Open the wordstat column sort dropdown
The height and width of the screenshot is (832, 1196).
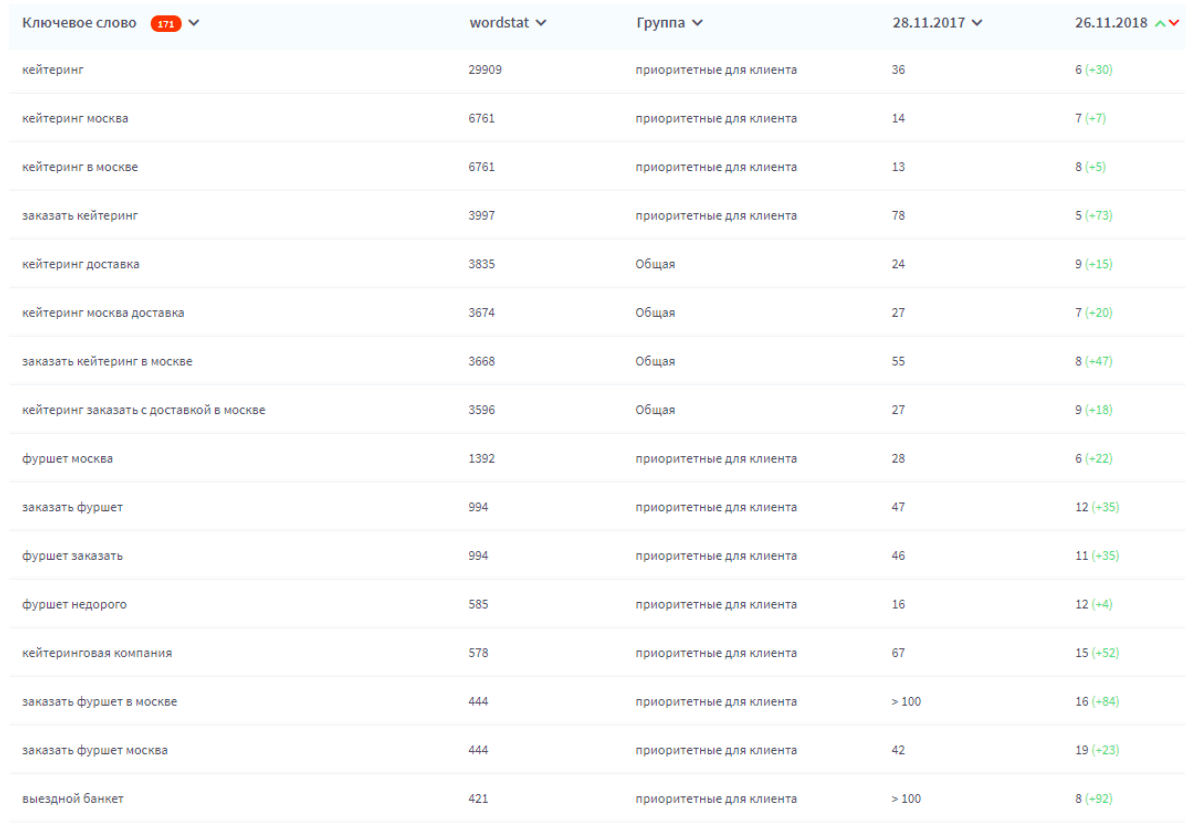click(x=541, y=24)
